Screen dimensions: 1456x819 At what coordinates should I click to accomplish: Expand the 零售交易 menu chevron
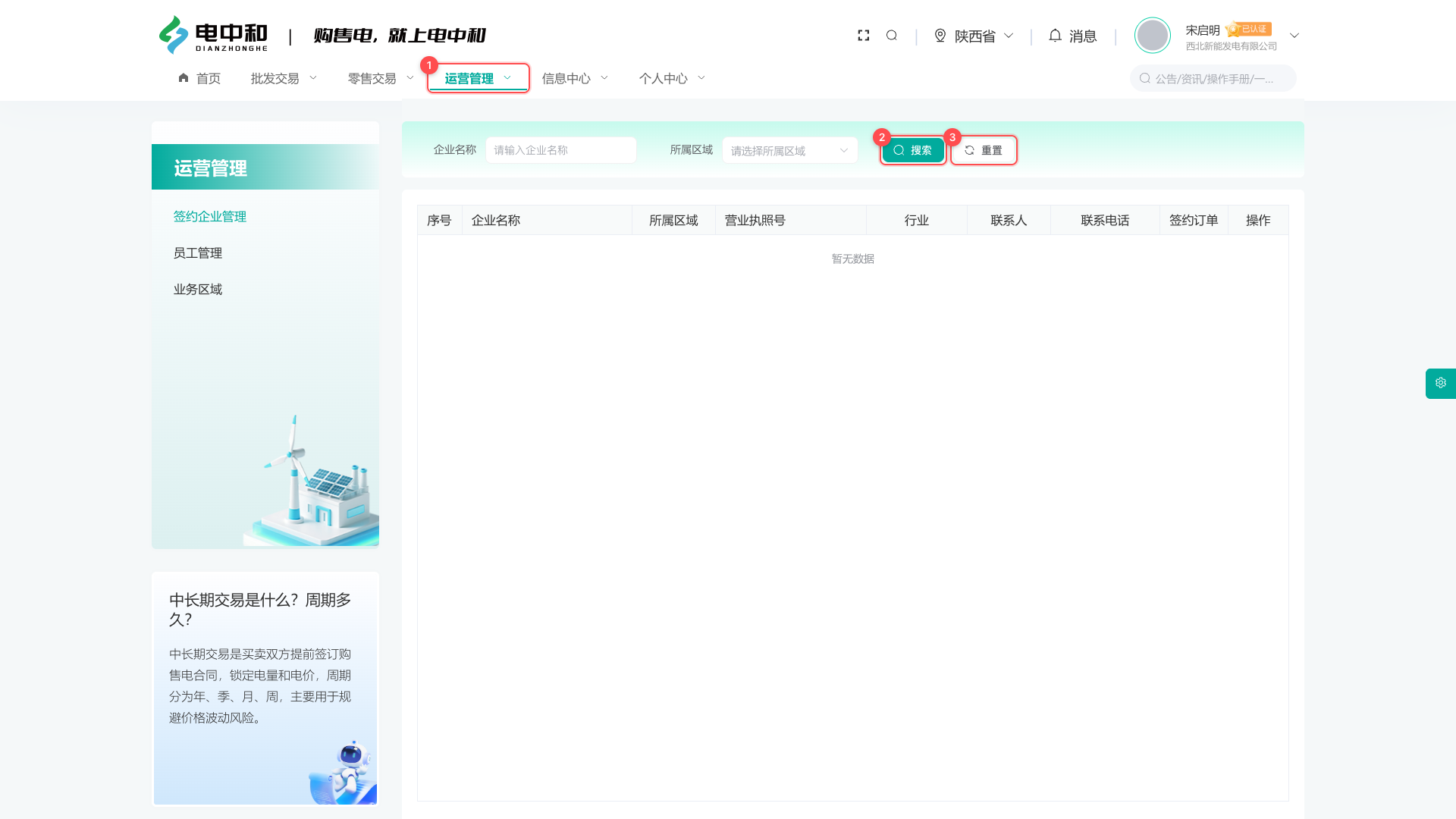[410, 78]
